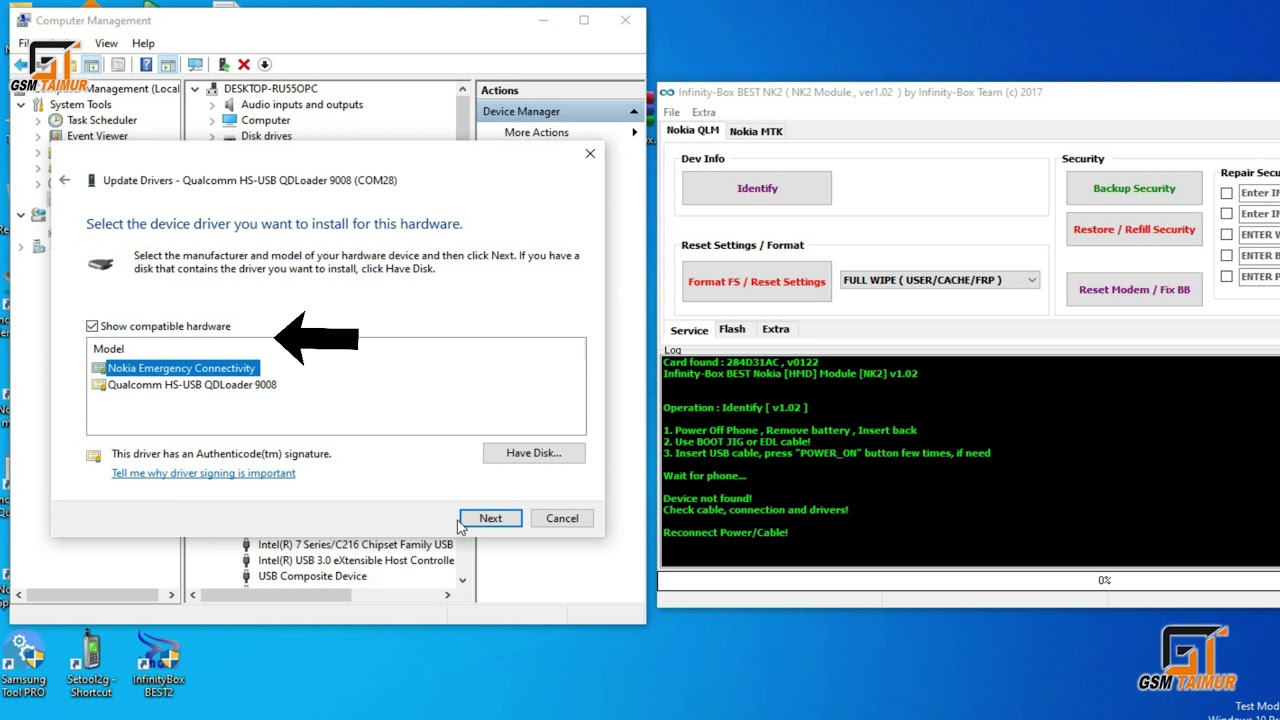
Task: Click the Backup Security button
Action: point(1134,188)
